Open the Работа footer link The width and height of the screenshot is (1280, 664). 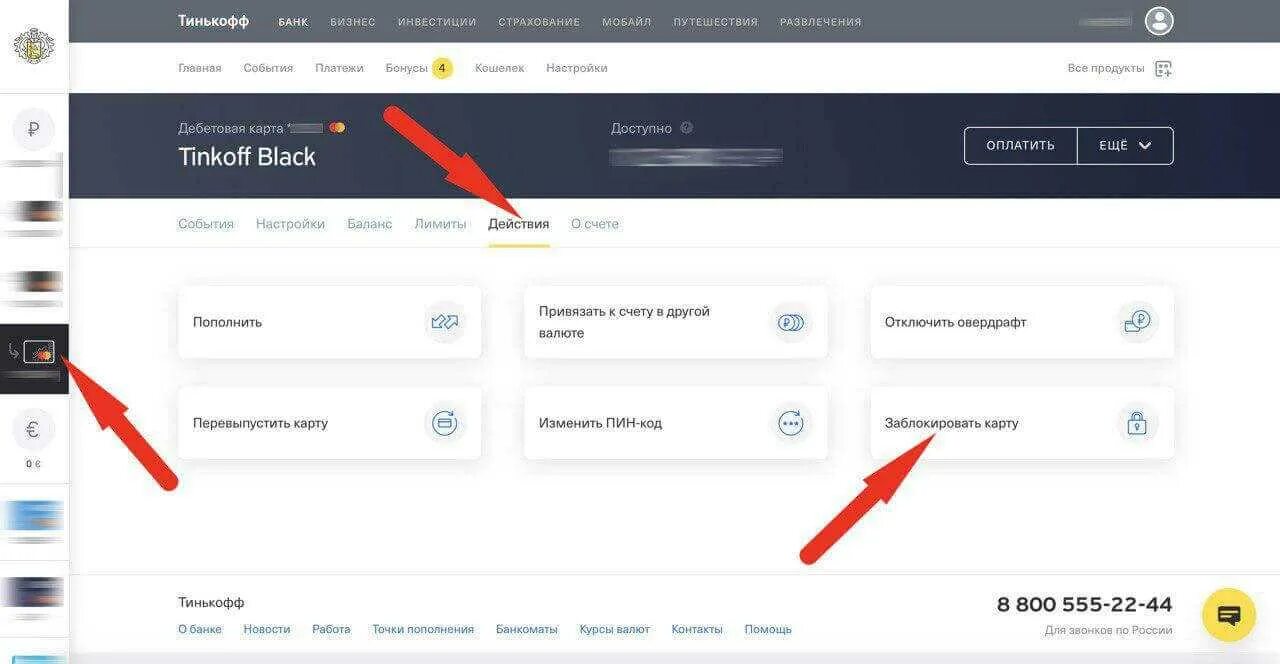(331, 629)
